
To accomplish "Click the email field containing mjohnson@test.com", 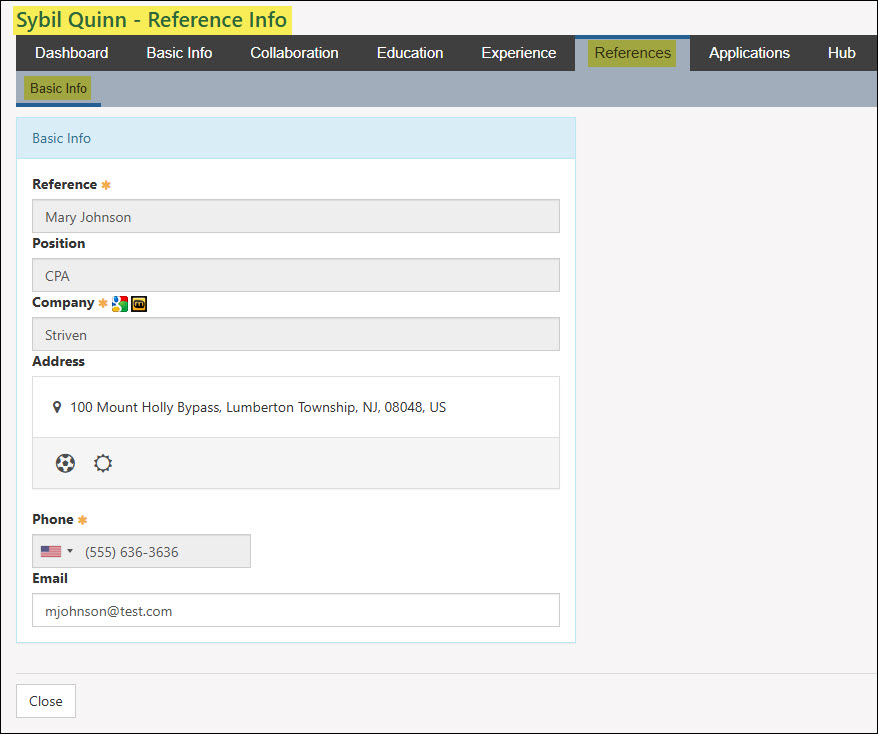I will click(295, 610).
